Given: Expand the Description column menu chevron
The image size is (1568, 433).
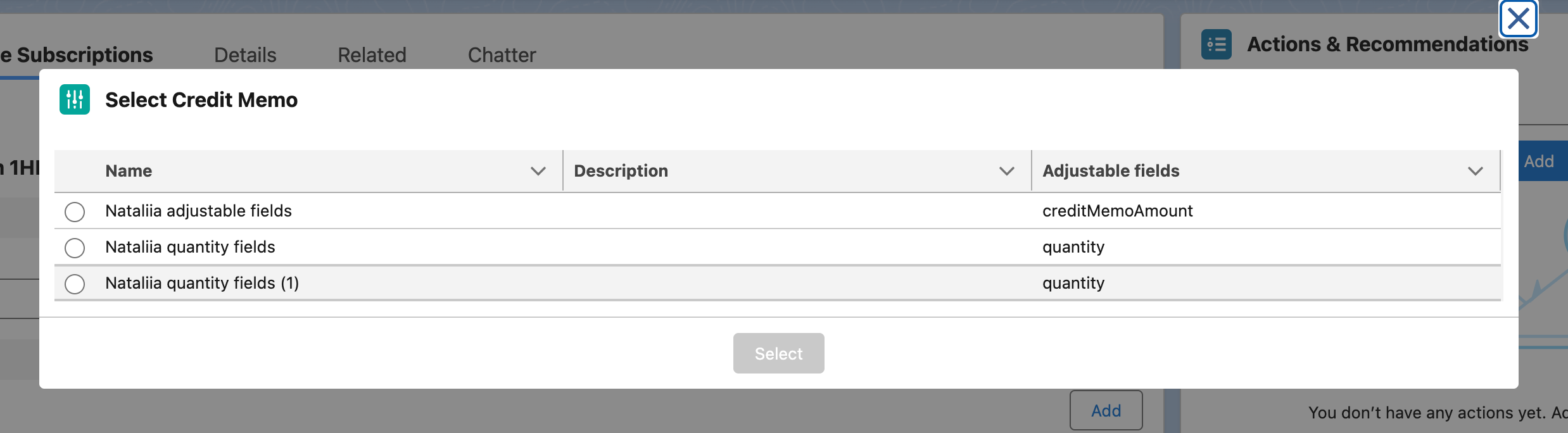Looking at the screenshot, I should point(1007,171).
